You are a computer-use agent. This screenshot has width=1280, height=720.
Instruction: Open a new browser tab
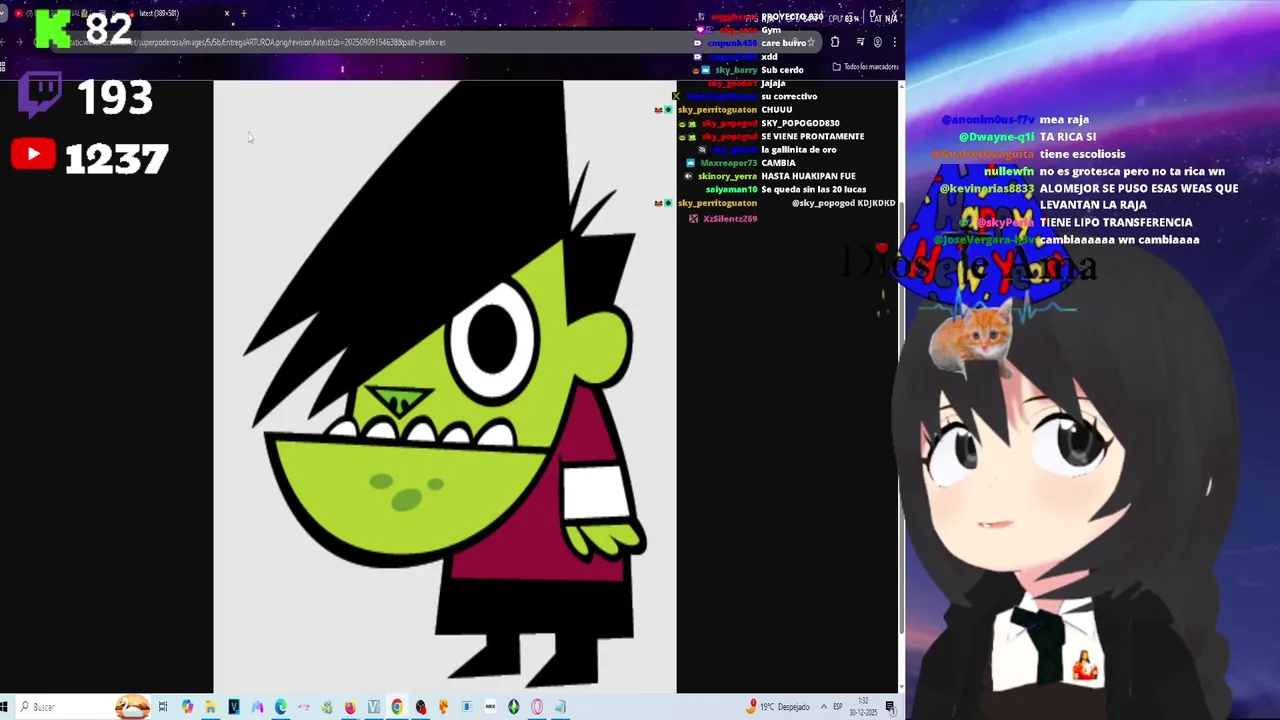coord(244,13)
